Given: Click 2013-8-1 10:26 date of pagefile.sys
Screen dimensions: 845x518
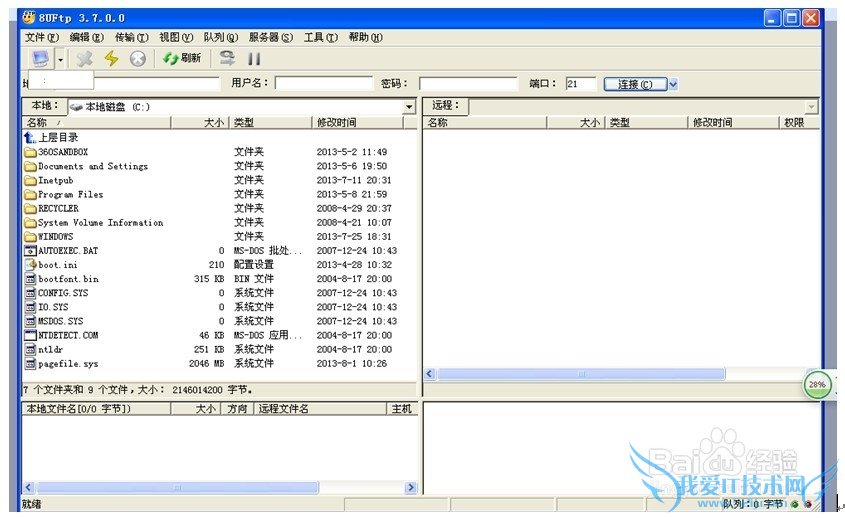Looking at the screenshot, I should (351, 363).
